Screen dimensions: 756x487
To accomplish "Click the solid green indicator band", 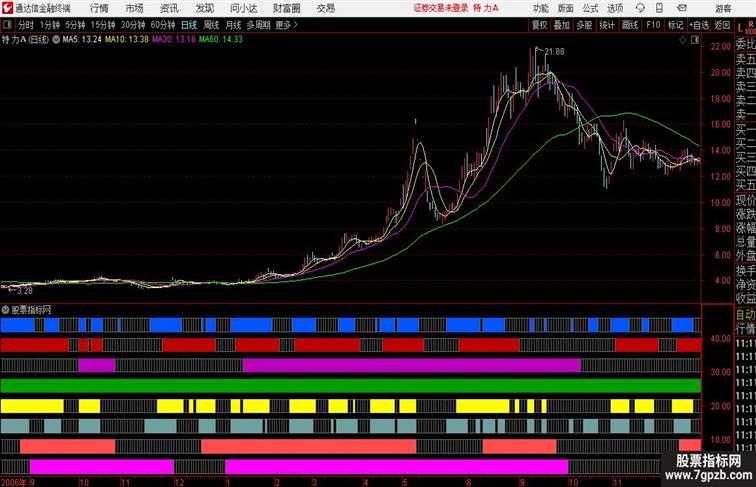I will [x=351, y=386].
